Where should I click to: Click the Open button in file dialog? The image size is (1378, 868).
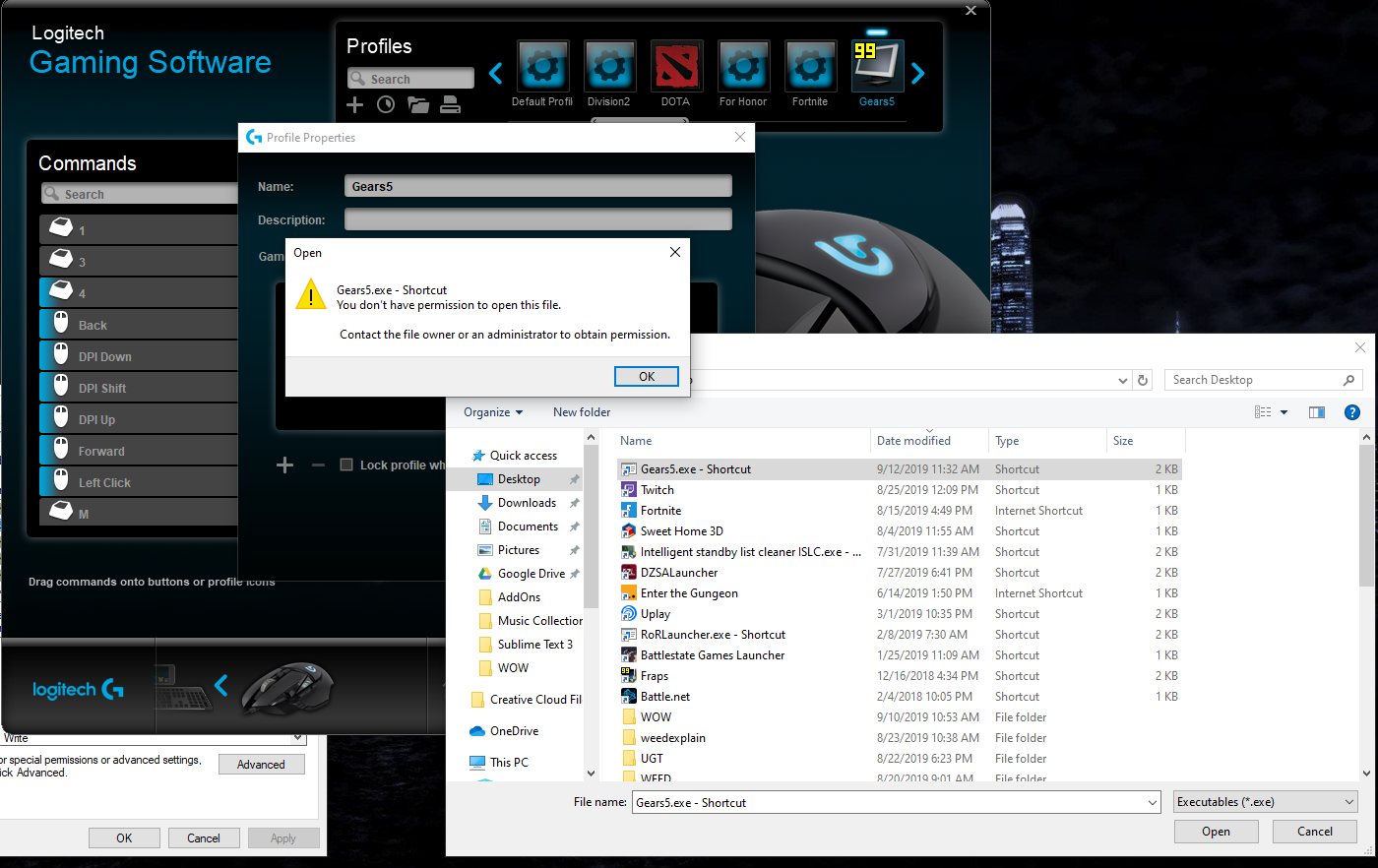point(1217,832)
